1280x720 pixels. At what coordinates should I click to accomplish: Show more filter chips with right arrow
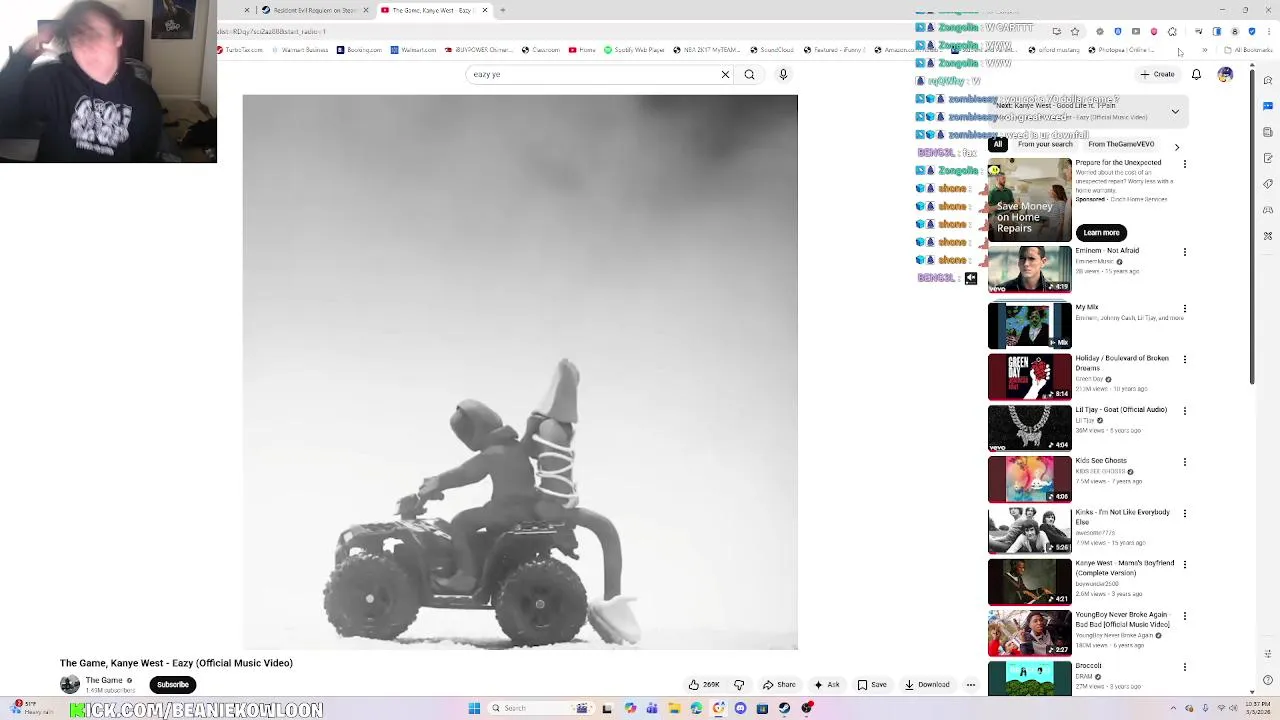click(1177, 147)
